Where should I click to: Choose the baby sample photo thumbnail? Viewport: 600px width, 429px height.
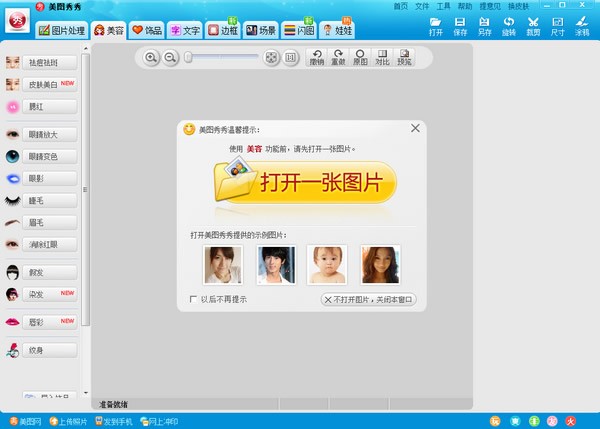click(326, 265)
